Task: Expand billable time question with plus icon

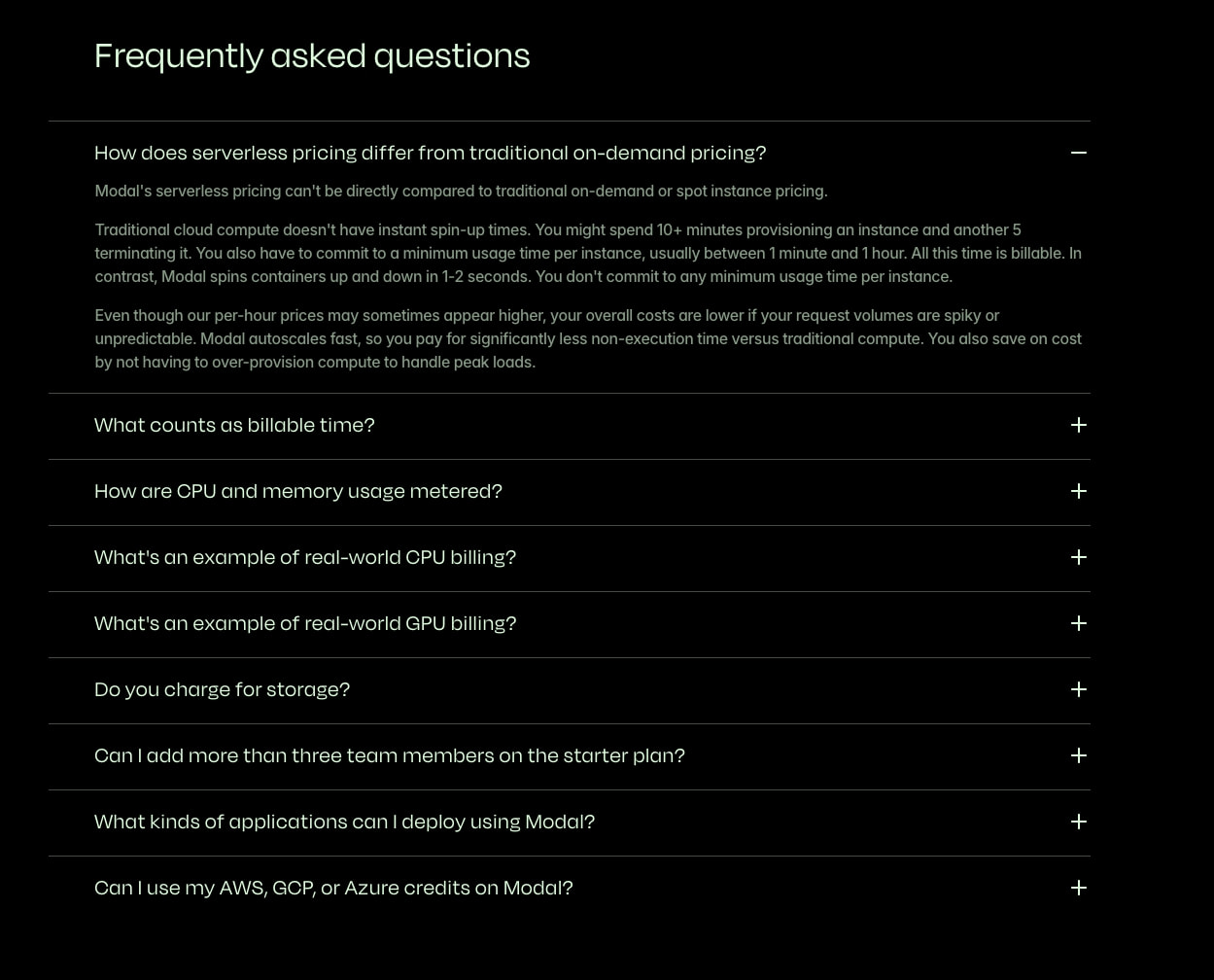Action: tap(1078, 425)
